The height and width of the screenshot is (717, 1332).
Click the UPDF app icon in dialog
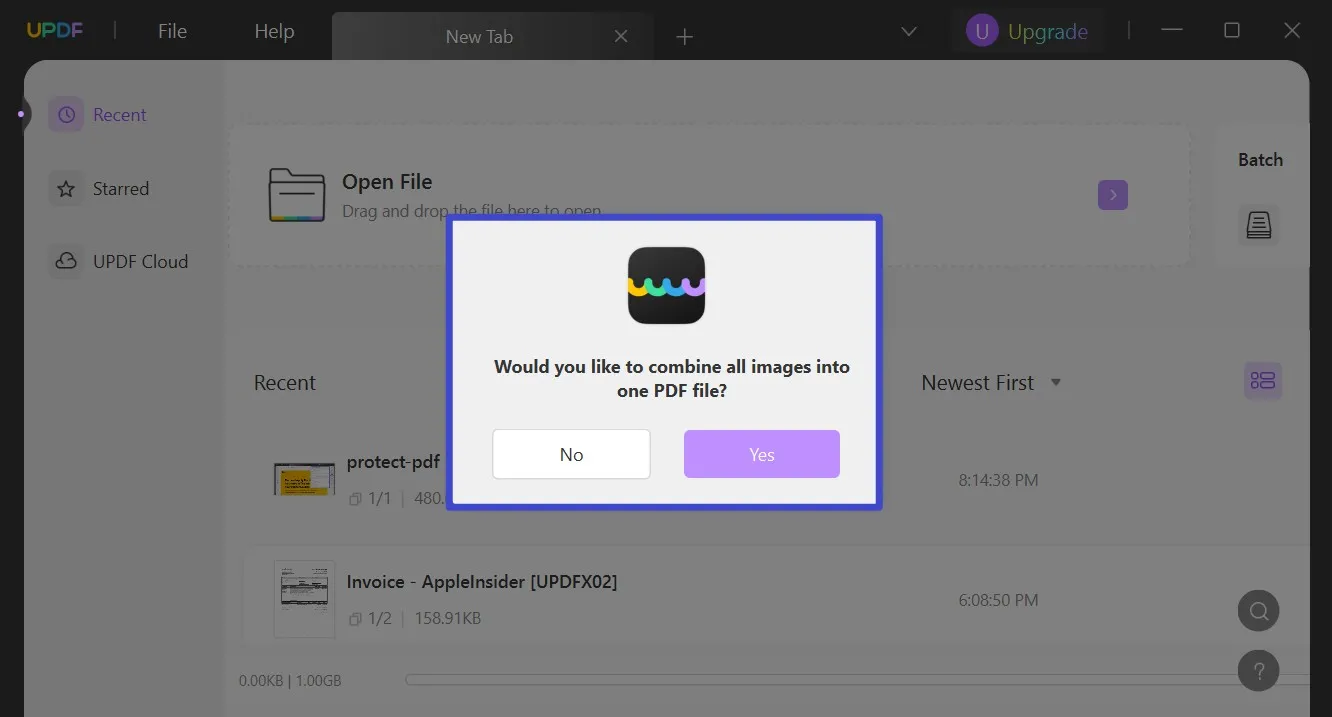(666, 285)
